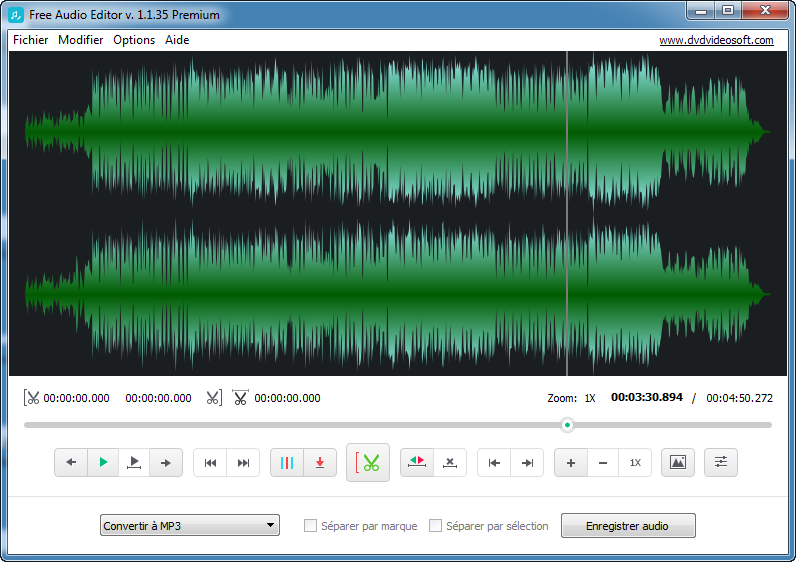Reset zoom with the 1X button
This screenshot has height=562, width=796.
pos(635,462)
